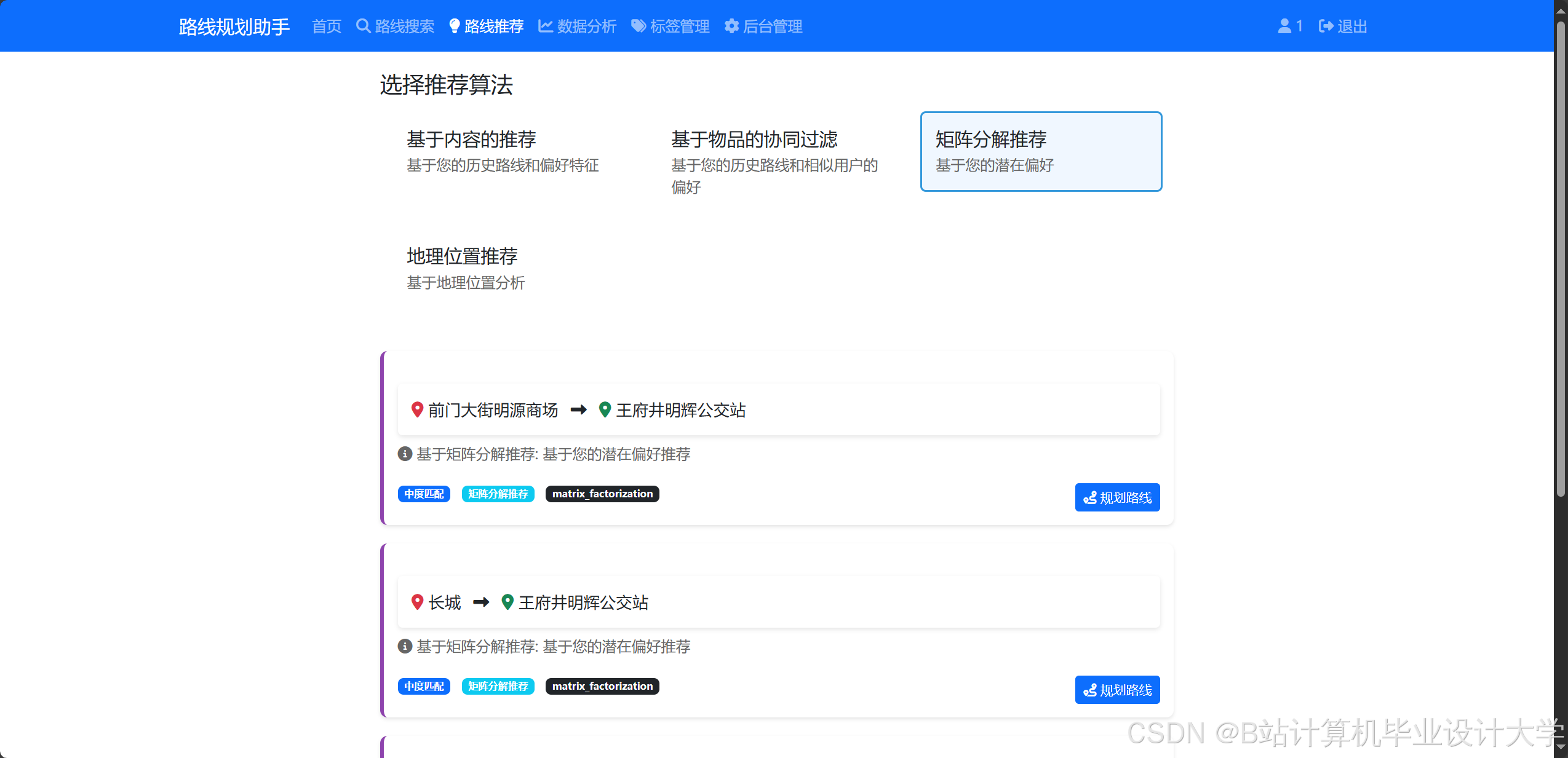1568x758 pixels.
Task: Switch to the 路线搜索 page
Action: coord(403,26)
